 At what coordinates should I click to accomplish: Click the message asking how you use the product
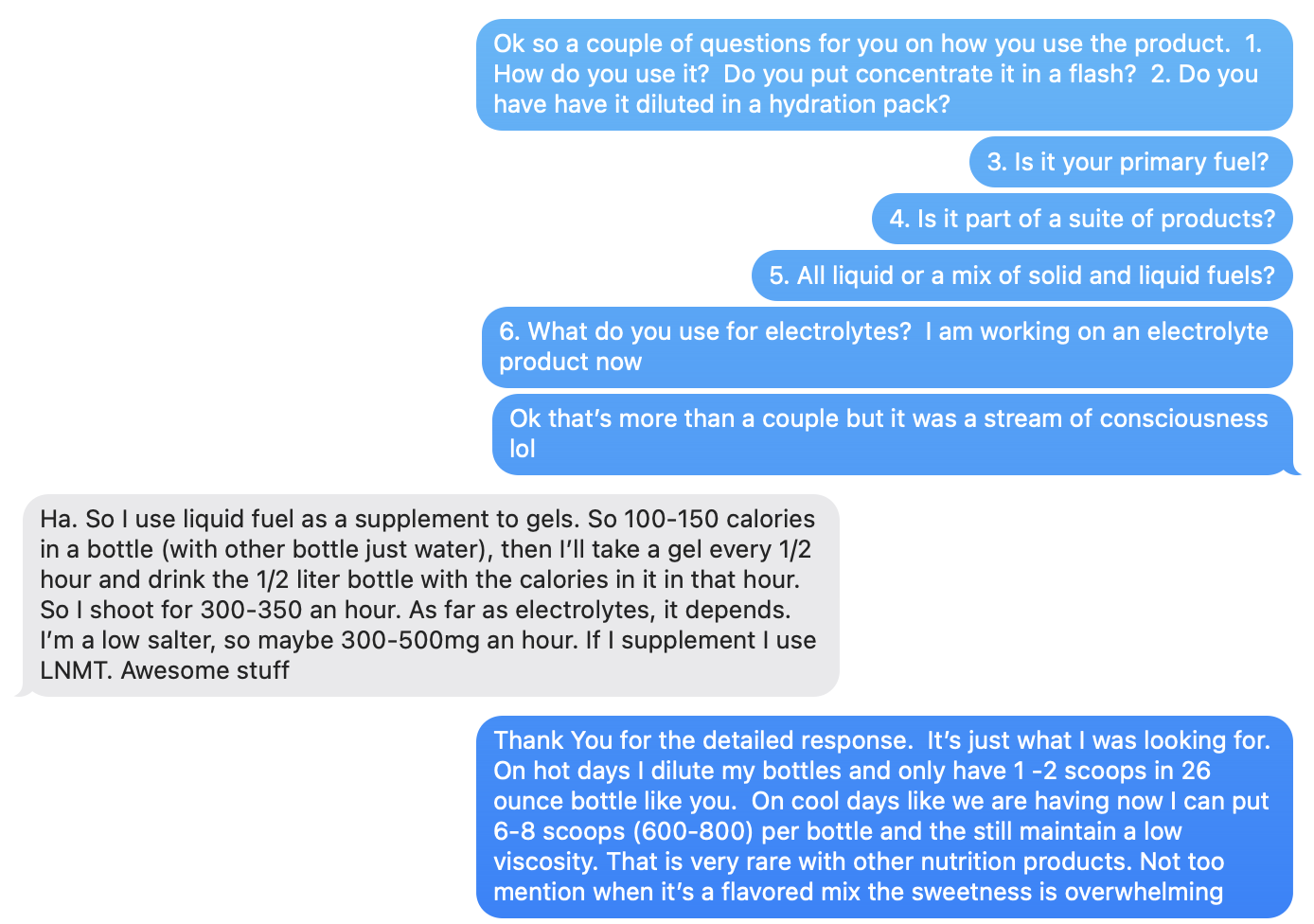pyautogui.click(x=883, y=74)
